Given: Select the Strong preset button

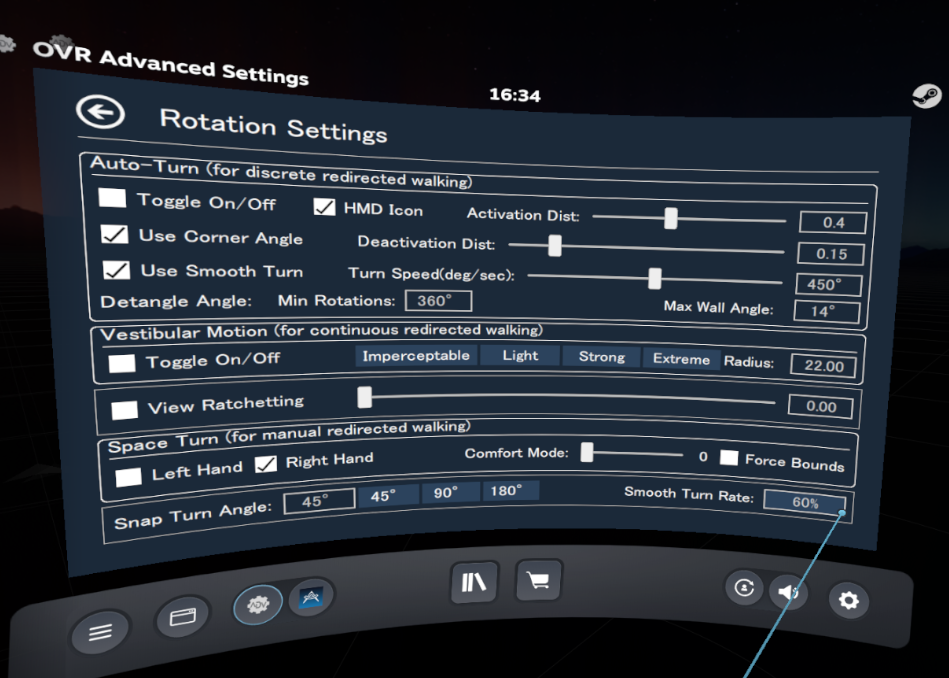Looking at the screenshot, I should pyautogui.click(x=602, y=357).
